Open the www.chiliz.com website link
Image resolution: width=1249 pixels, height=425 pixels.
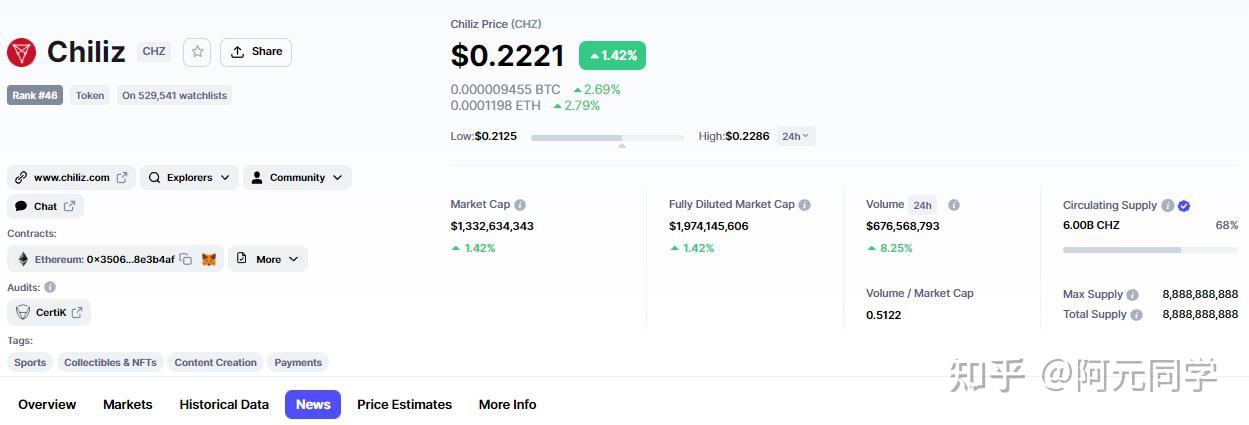point(71,178)
